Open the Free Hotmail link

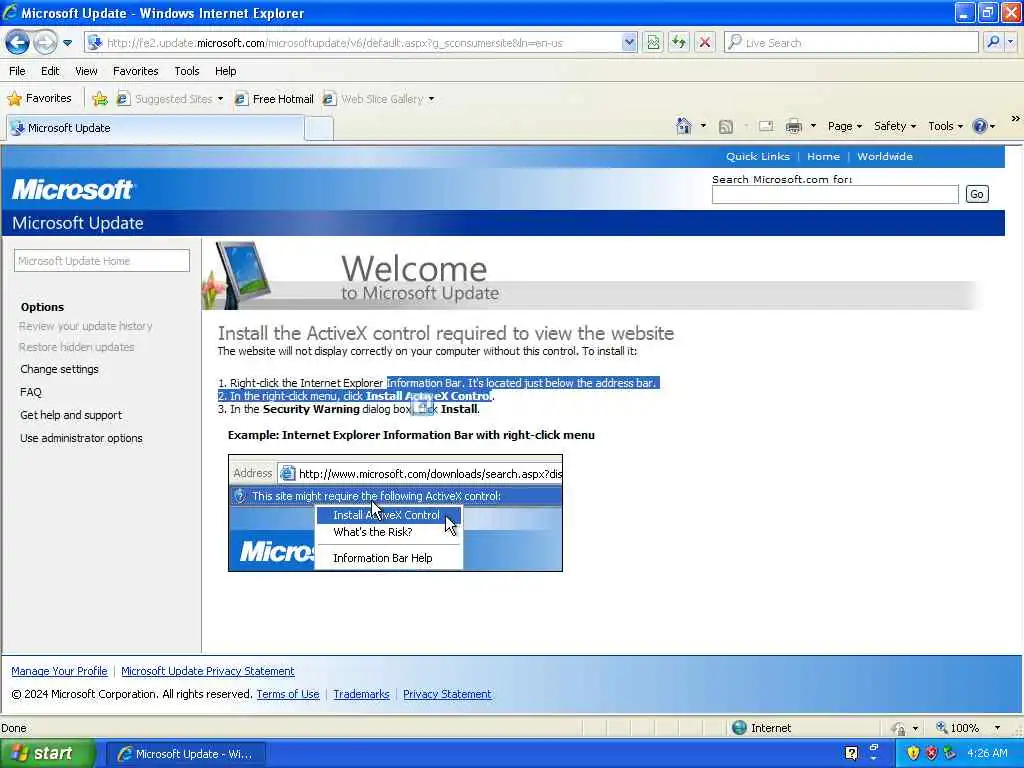[274, 99]
